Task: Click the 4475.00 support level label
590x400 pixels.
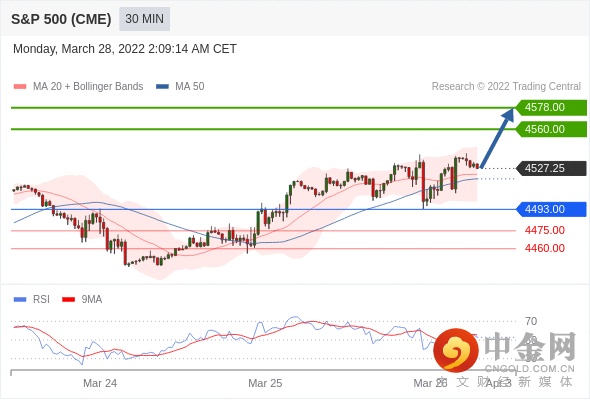Action: (x=545, y=230)
